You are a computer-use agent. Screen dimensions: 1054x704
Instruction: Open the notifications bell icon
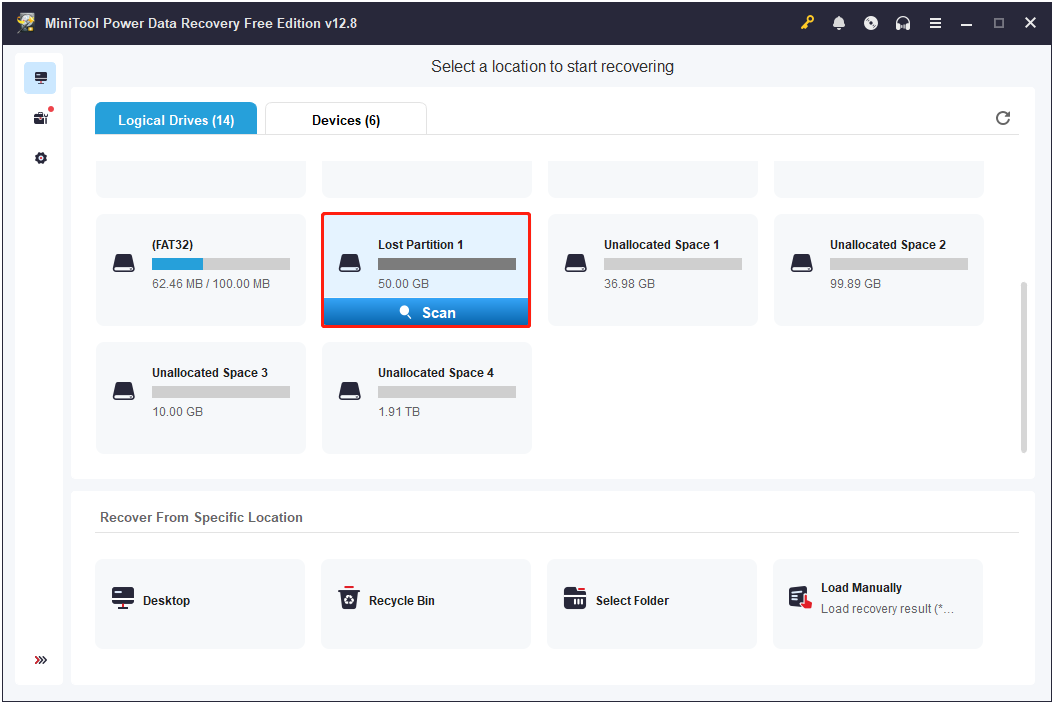(839, 22)
